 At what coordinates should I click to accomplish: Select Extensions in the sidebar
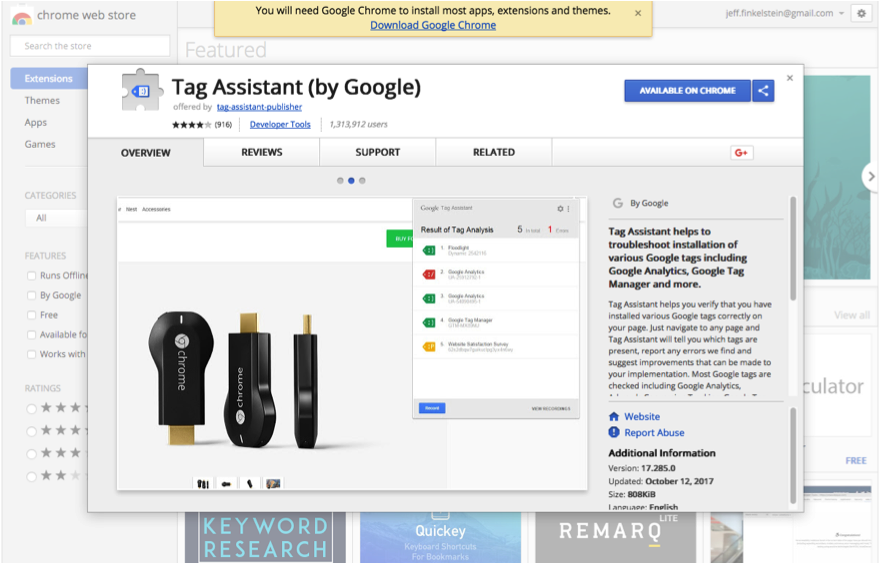pyautogui.click(x=49, y=78)
